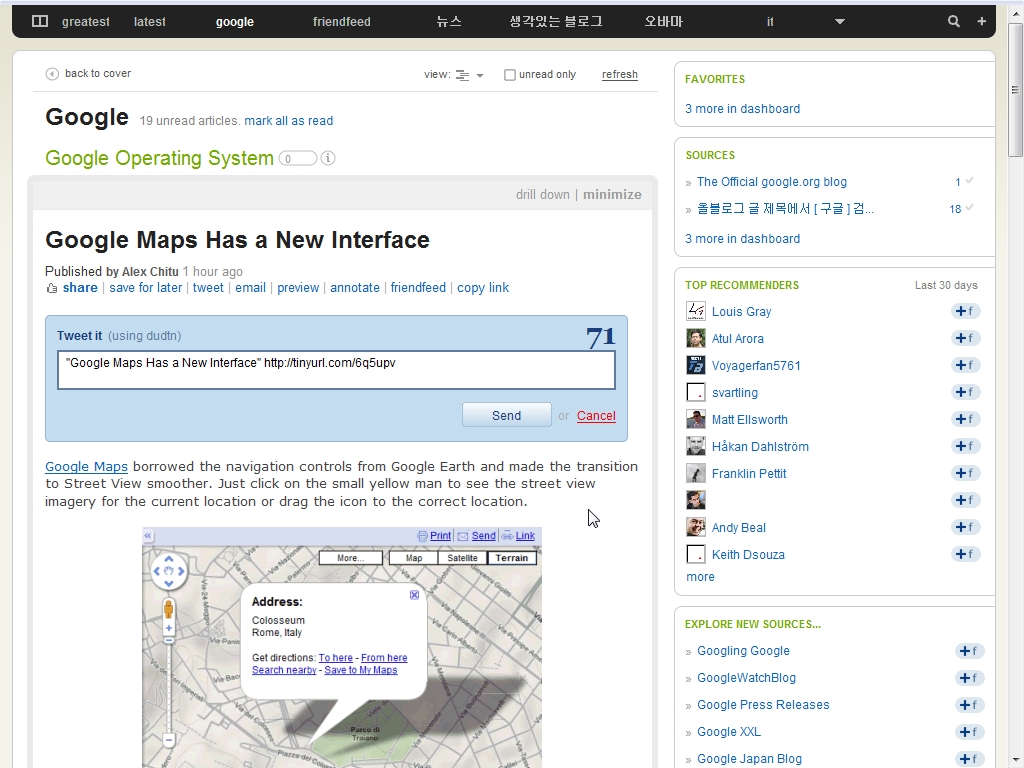Minimize the expanded article
Viewport: 1024px width, 768px height.
[x=612, y=195]
